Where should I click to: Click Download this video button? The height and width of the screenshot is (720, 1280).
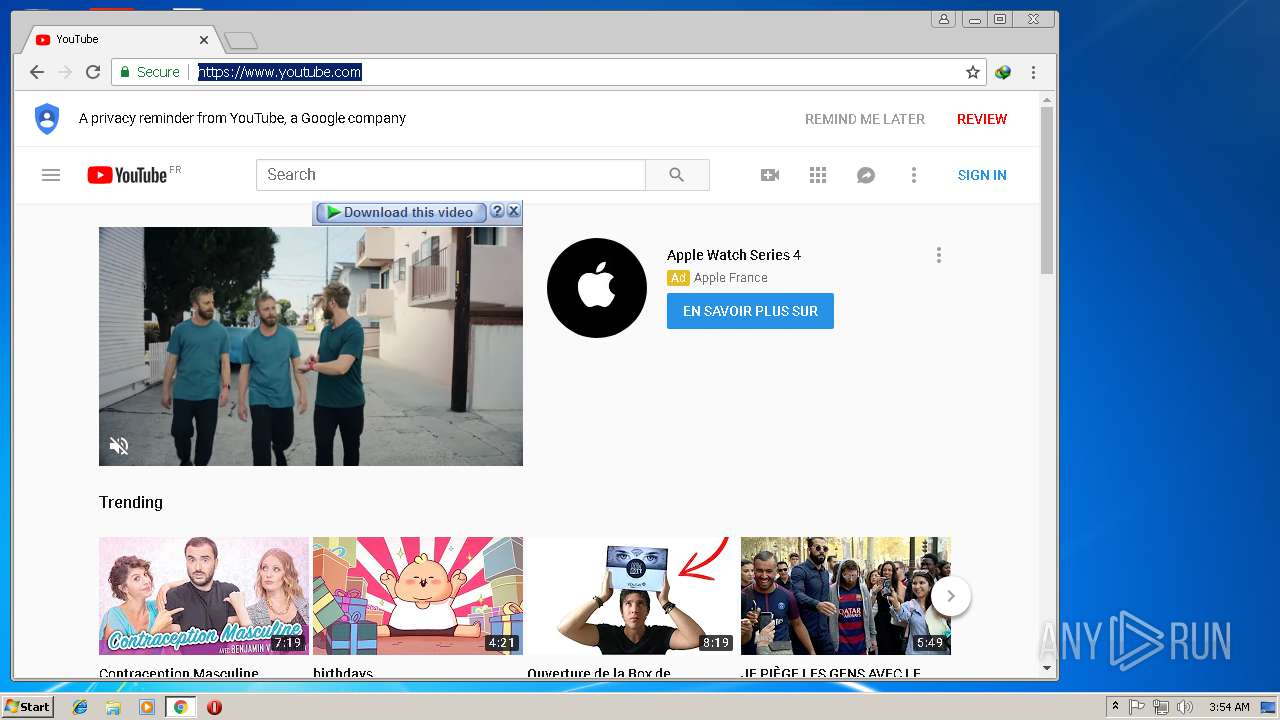pos(400,212)
